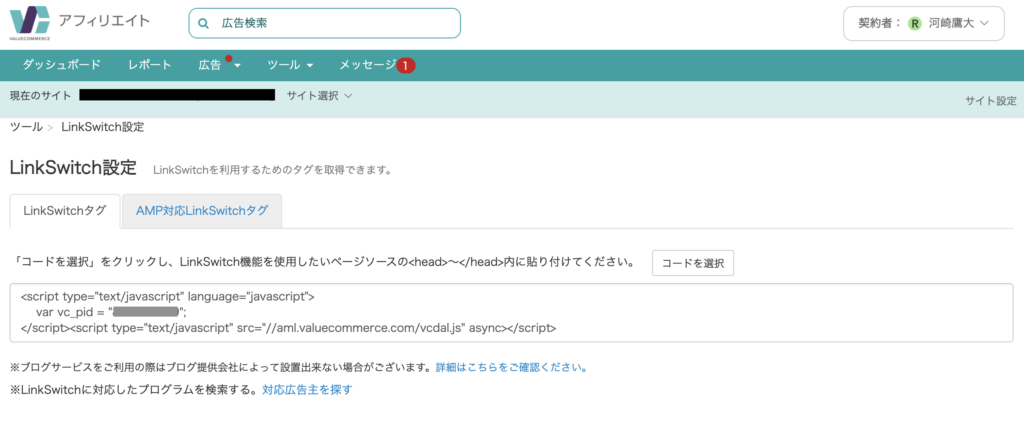Expand the ツール dropdown menu
1024x428 pixels.
tap(291, 65)
